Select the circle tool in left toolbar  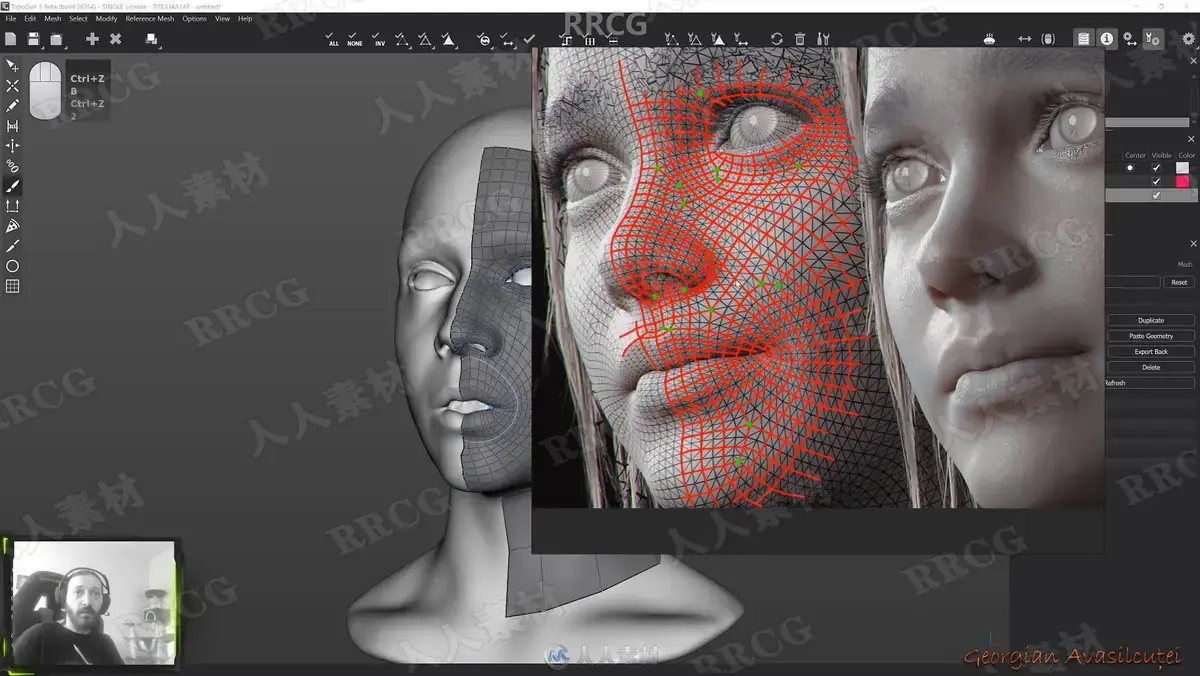pyautogui.click(x=12, y=266)
